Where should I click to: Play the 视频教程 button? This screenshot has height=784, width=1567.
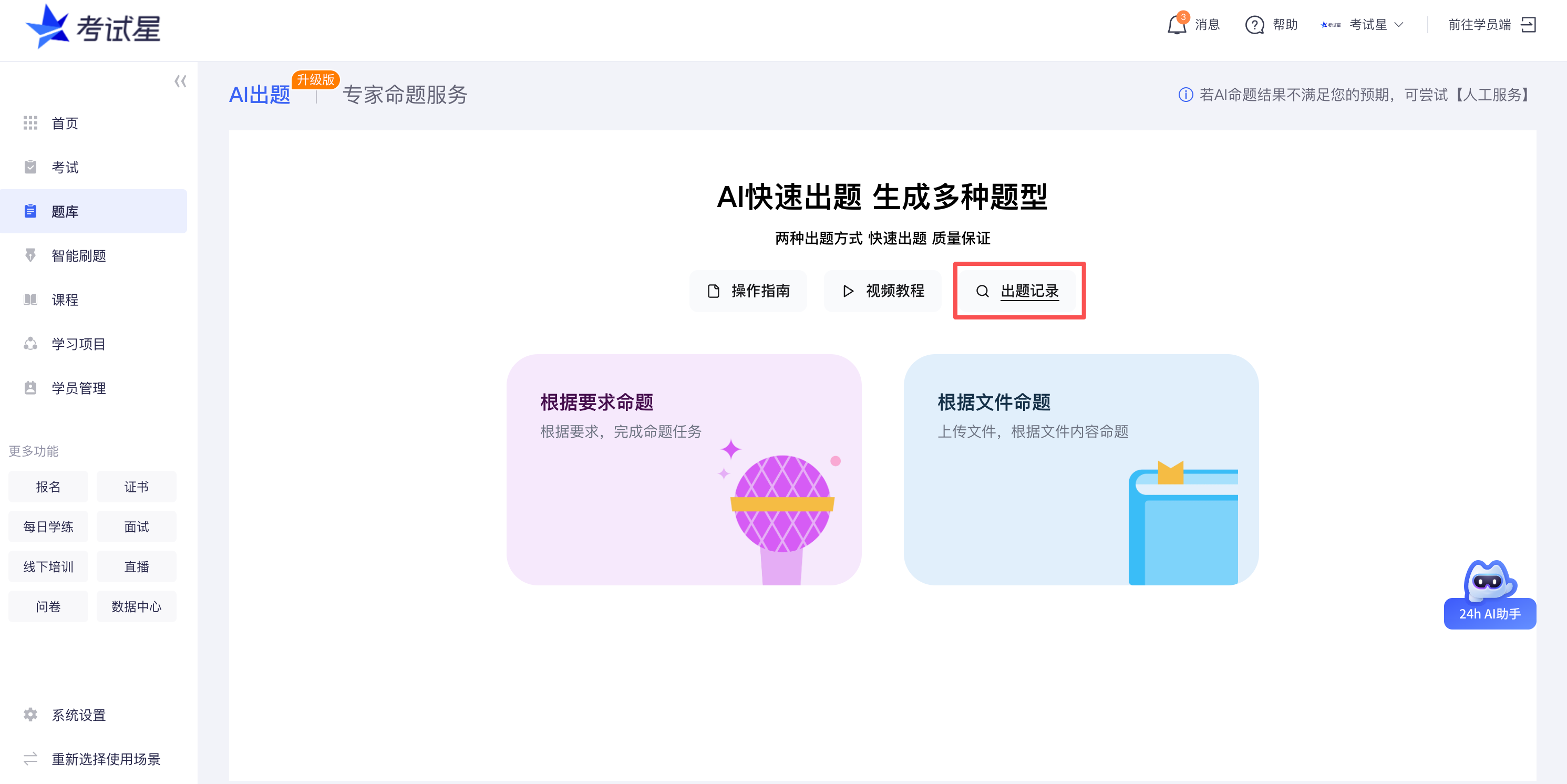click(x=883, y=291)
